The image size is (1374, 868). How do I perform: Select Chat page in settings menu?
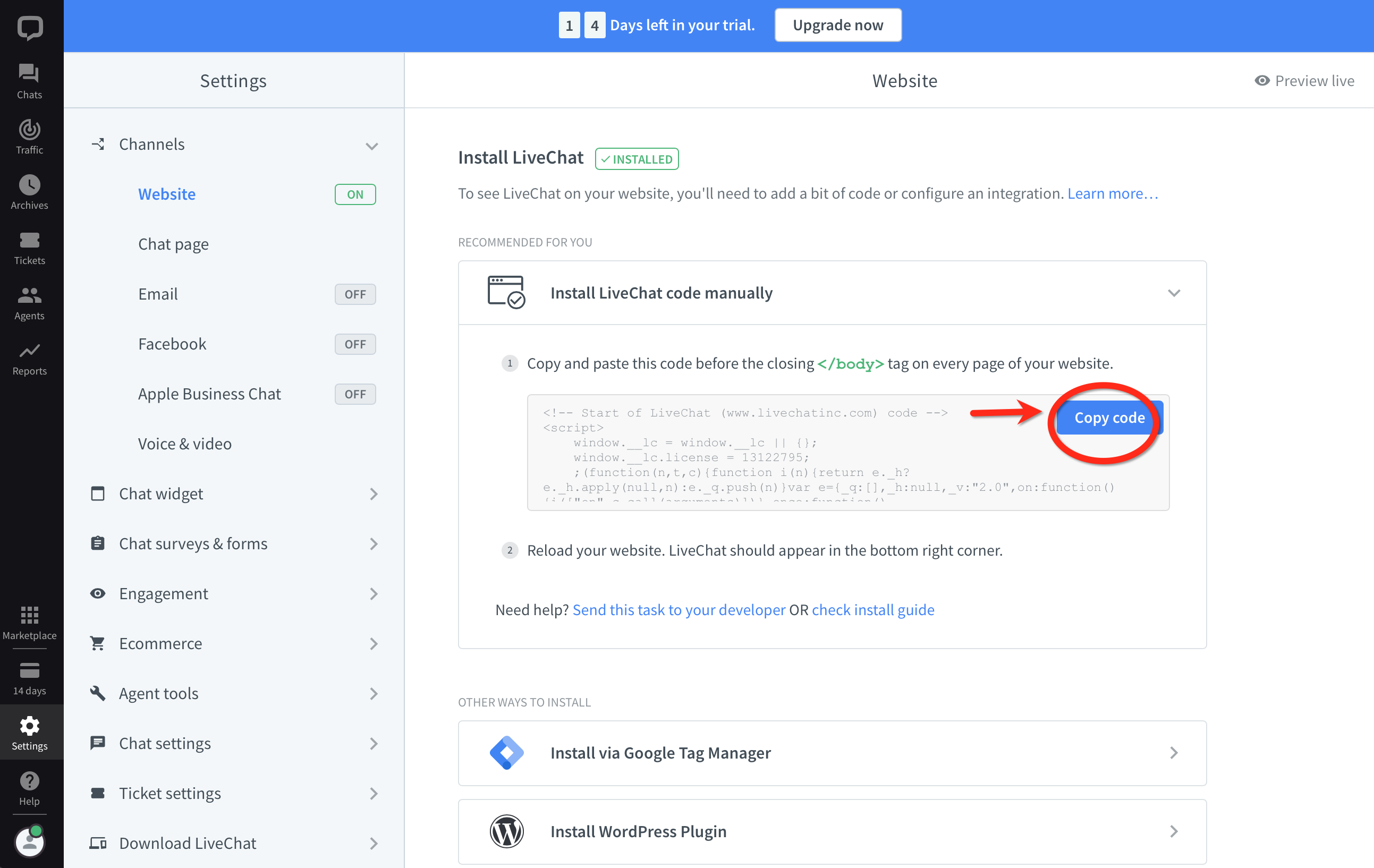(173, 244)
